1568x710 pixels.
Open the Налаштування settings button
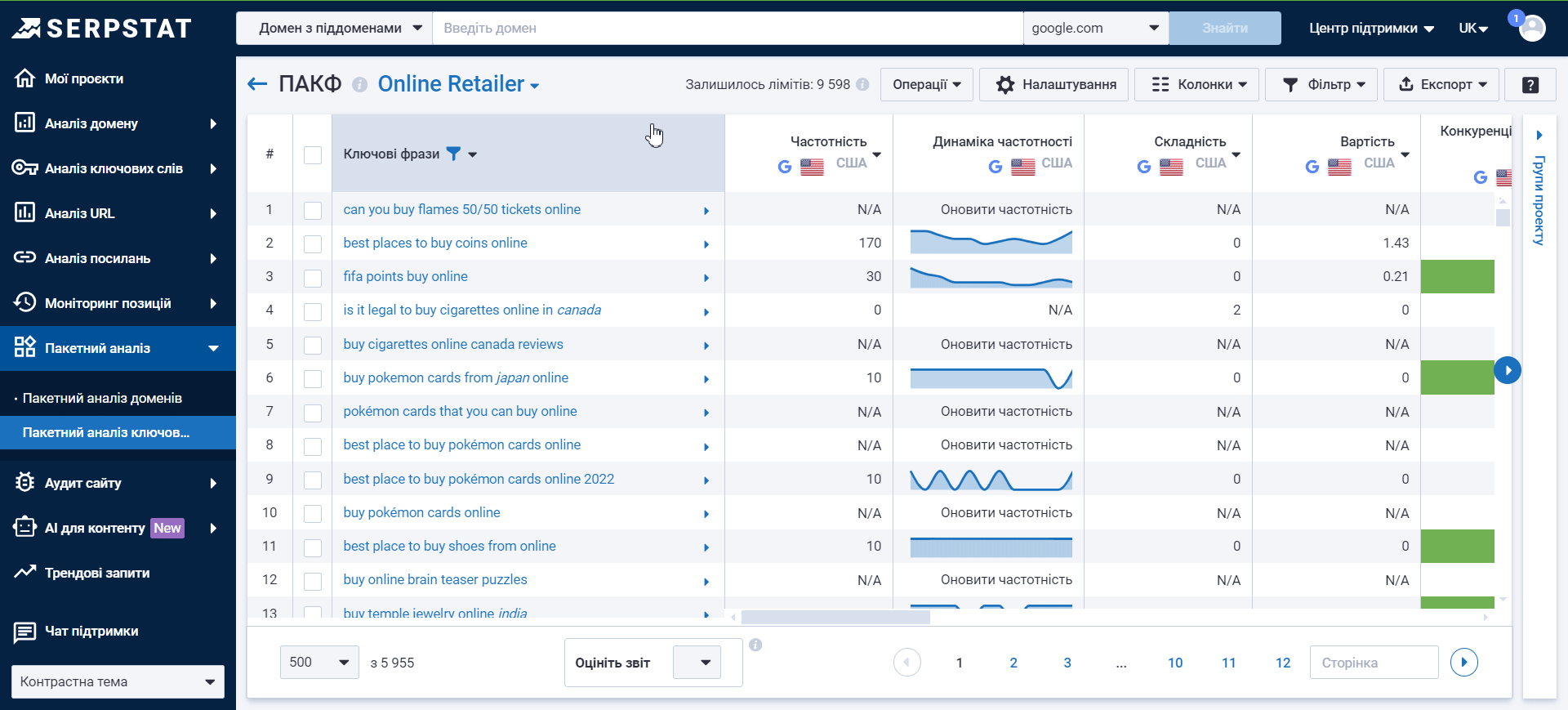pos(1054,85)
